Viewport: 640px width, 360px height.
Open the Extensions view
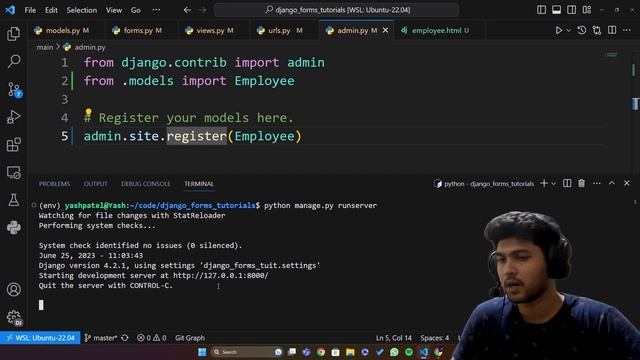pyautogui.click(x=13, y=144)
